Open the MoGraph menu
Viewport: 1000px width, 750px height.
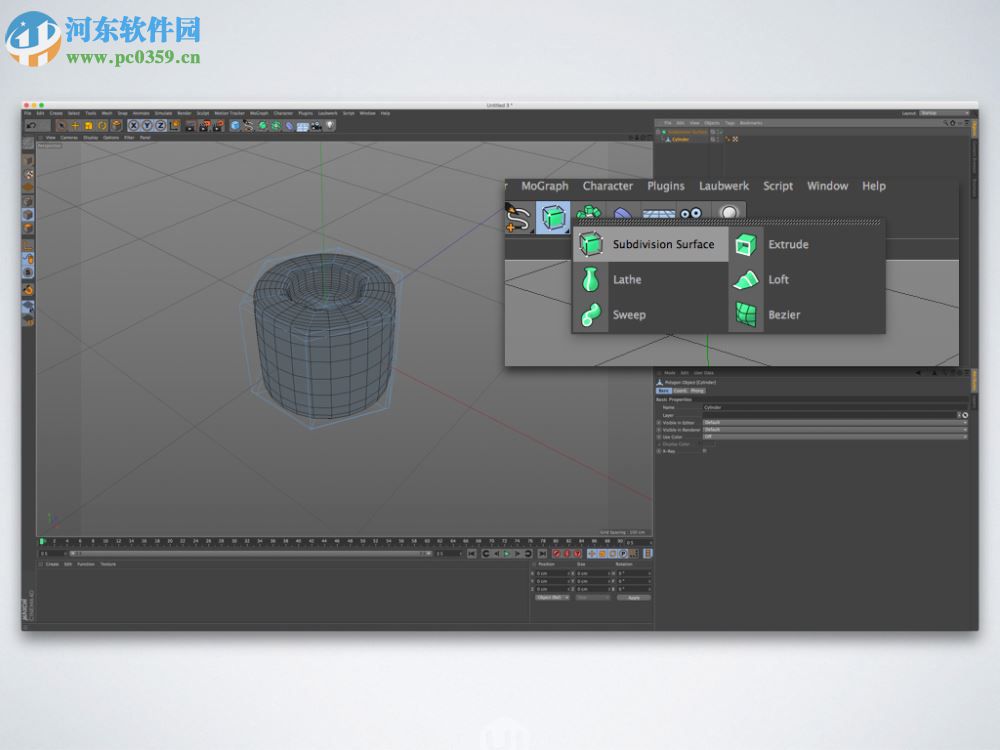(543, 186)
